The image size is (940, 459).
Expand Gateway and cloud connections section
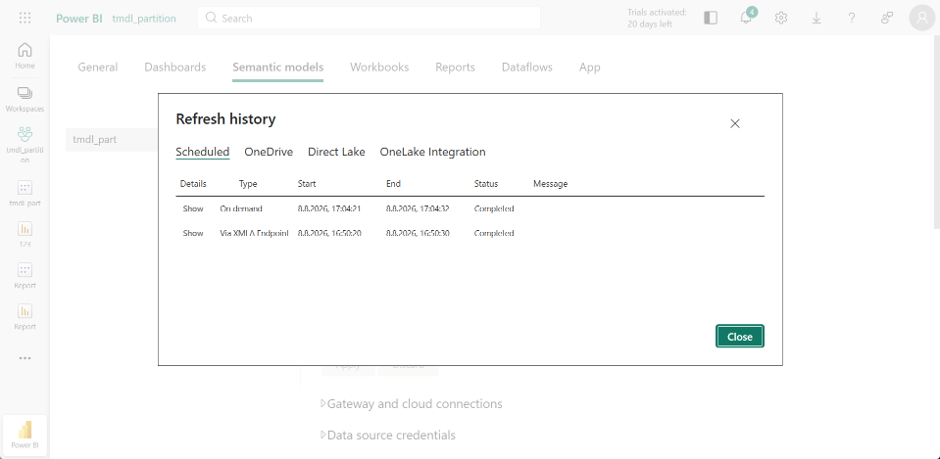tap(412, 404)
